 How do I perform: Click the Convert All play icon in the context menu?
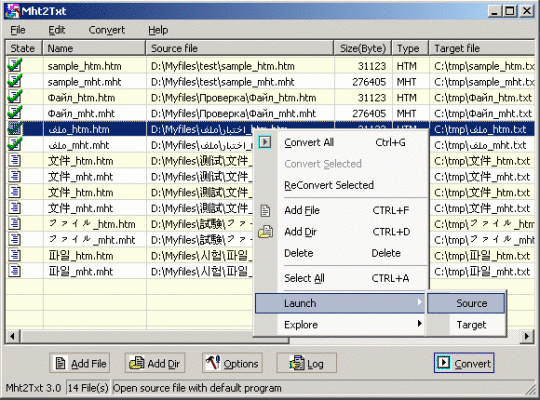coord(265,142)
